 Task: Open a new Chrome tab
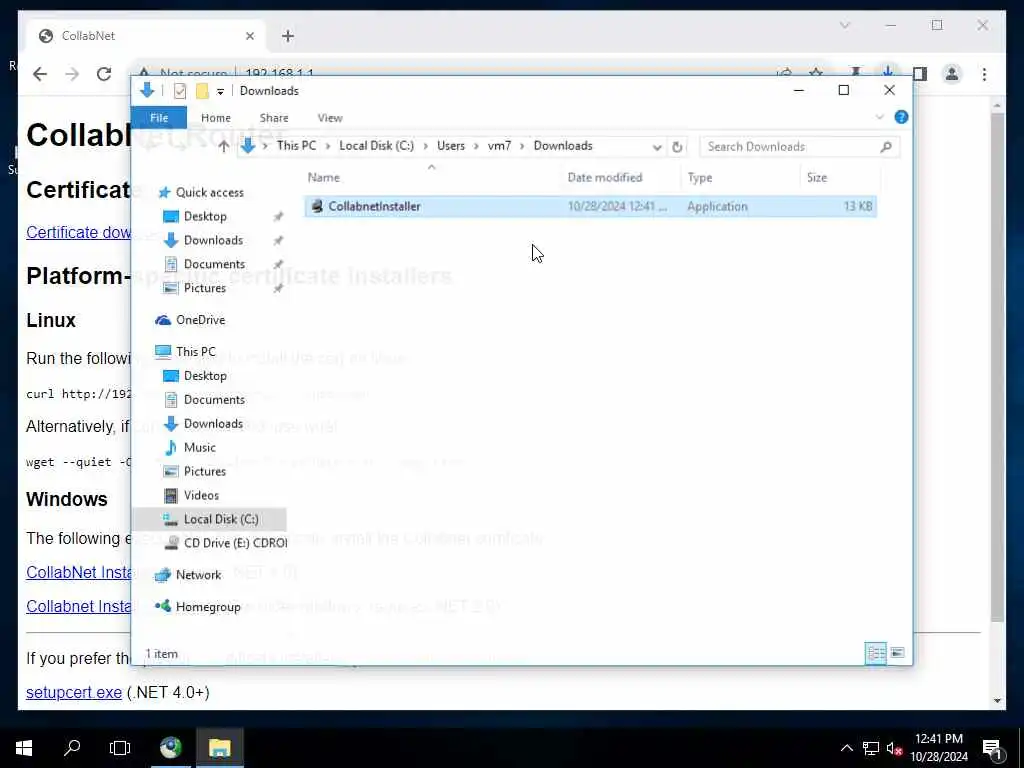click(x=288, y=36)
